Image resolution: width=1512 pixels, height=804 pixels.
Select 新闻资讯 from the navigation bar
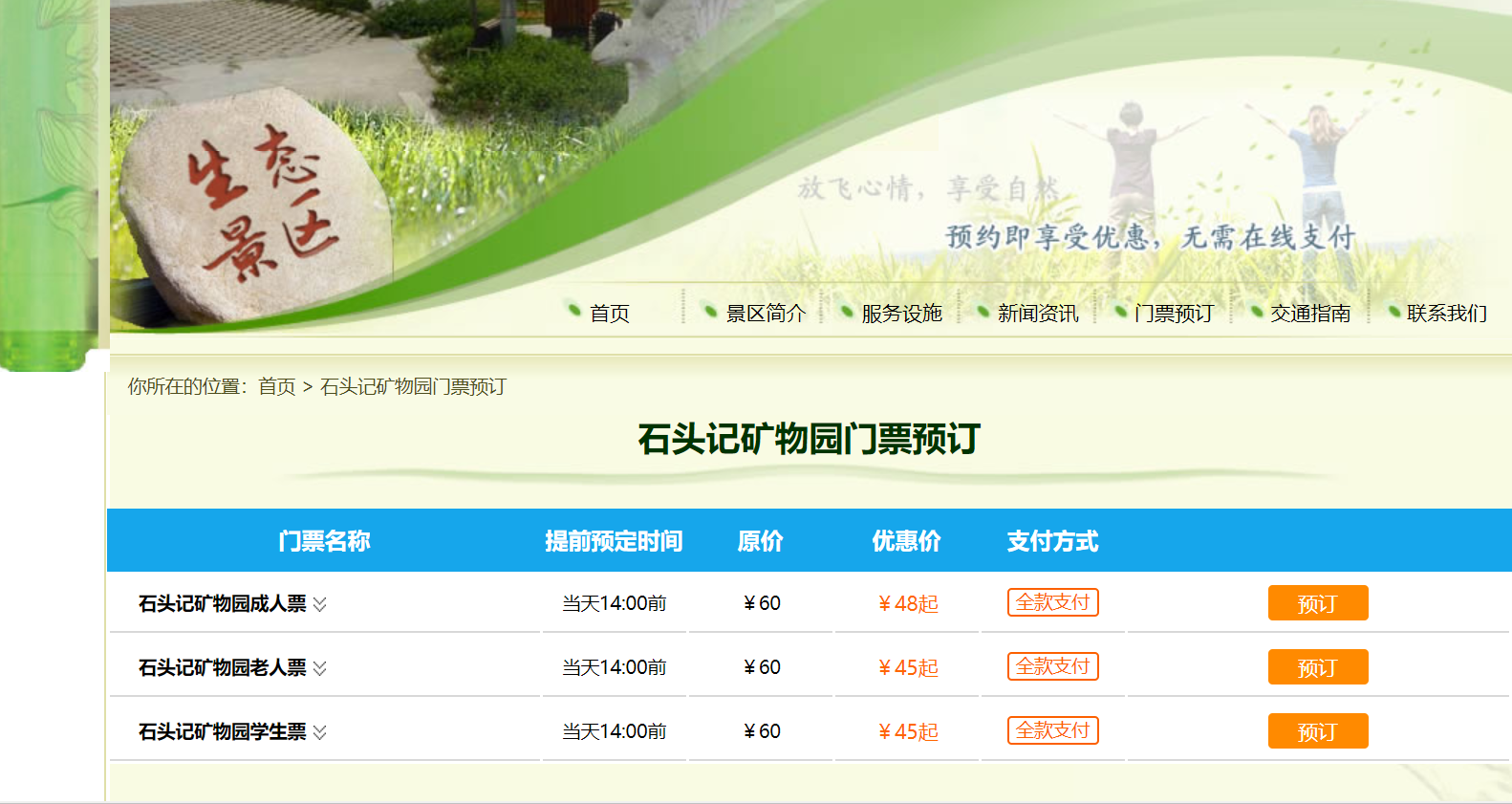coord(1037,314)
